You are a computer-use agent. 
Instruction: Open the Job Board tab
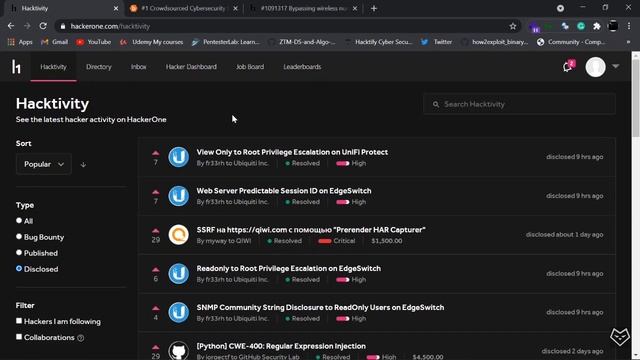pyautogui.click(x=250, y=67)
